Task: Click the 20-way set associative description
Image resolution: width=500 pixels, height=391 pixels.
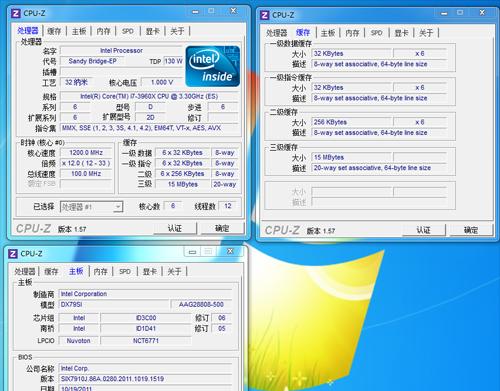Action: point(379,168)
